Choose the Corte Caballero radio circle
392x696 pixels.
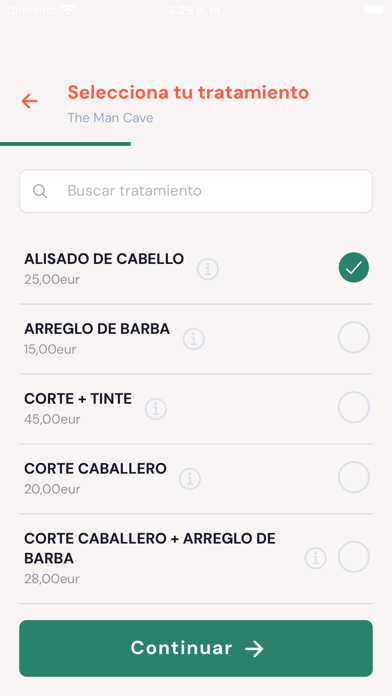354,477
